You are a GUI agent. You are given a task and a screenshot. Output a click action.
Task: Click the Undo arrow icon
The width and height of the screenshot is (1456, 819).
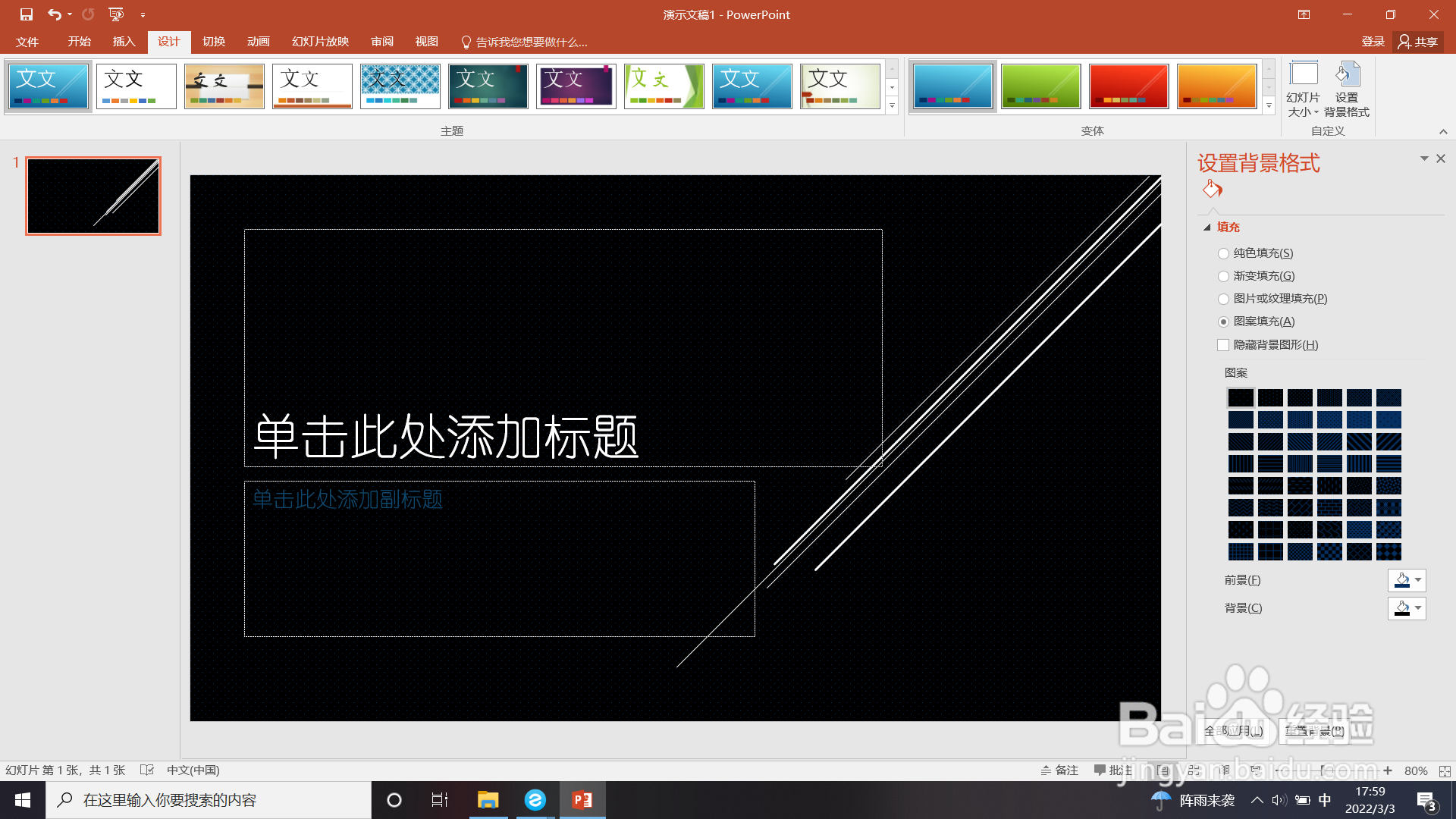(54, 14)
